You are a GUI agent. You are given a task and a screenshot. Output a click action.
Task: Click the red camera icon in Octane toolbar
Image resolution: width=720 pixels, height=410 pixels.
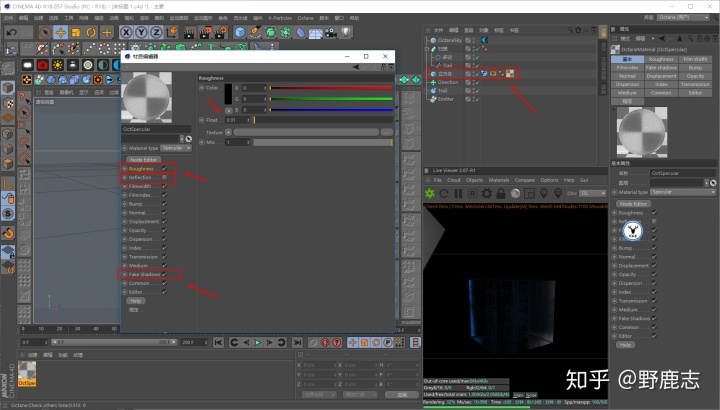(x=43, y=65)
